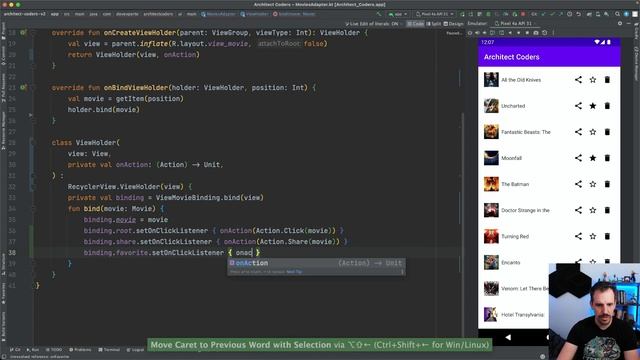Switch editor to Code view

[416, 24]
